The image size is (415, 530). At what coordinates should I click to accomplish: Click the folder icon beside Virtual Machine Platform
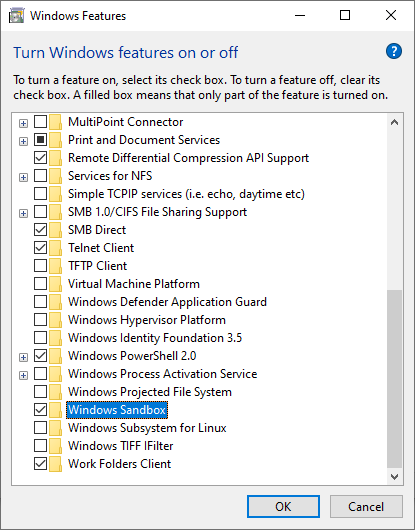(55, 284)
